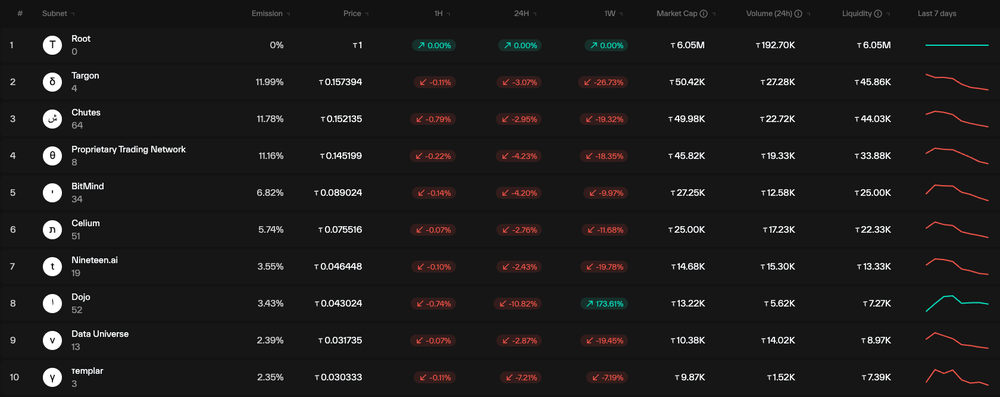Viewport: 1000px width, 397px height.
Task: Click Dojo's 173.61% weekly change badge
Action: pyautogui.click(x=604, y=304)
